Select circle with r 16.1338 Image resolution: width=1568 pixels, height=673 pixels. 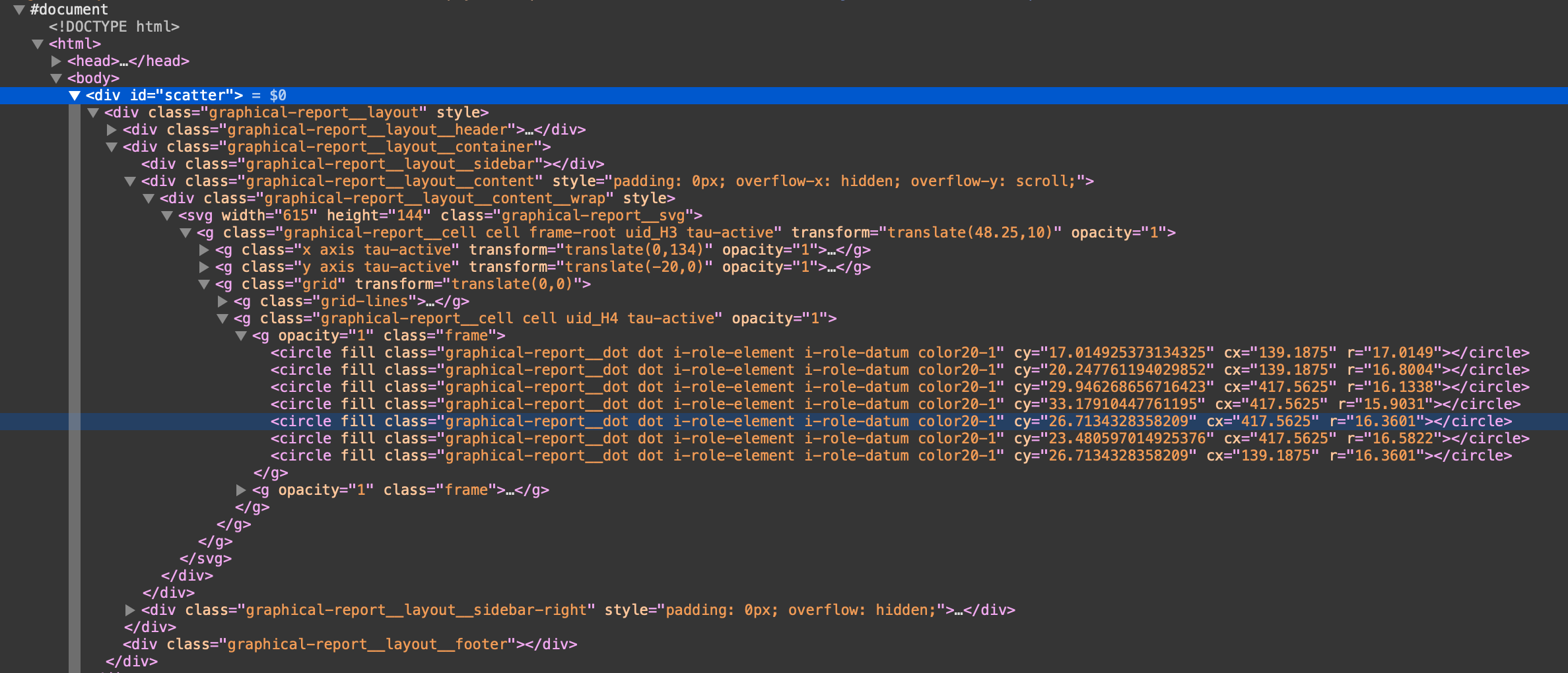pyautogui.click(x=899, y=387)
